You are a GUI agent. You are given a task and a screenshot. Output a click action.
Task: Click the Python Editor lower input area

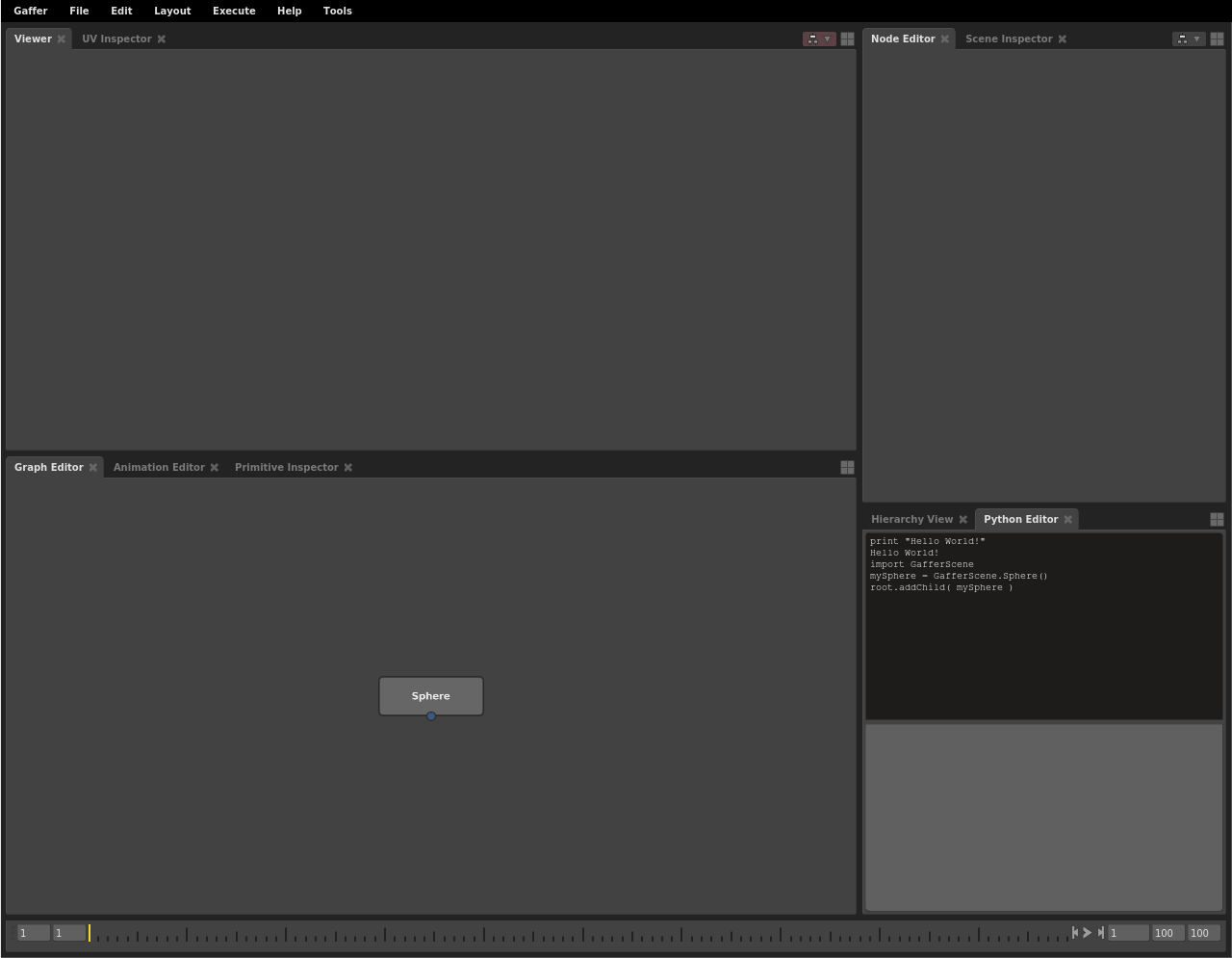(1044, 817)
